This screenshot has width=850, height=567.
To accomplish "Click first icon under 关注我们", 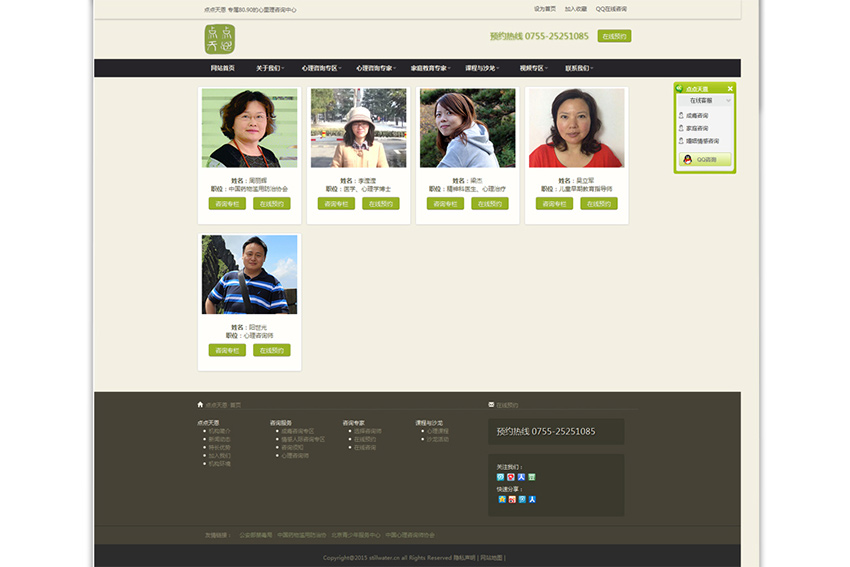I will point(501,477).
